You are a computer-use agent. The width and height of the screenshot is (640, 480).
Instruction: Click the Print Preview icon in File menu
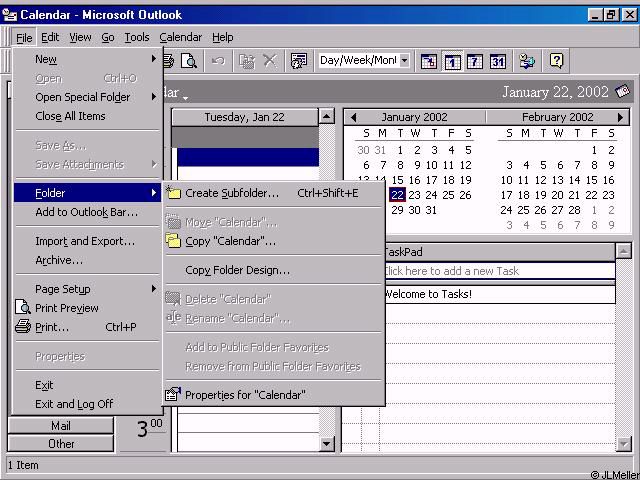(23, 307)
